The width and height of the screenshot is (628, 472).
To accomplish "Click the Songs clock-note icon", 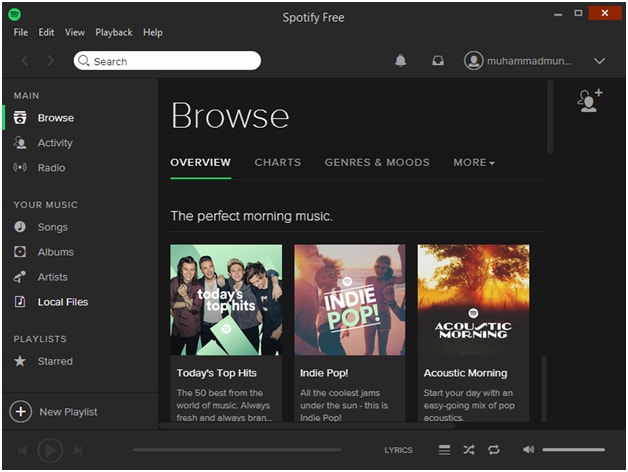I will (20, 227).
